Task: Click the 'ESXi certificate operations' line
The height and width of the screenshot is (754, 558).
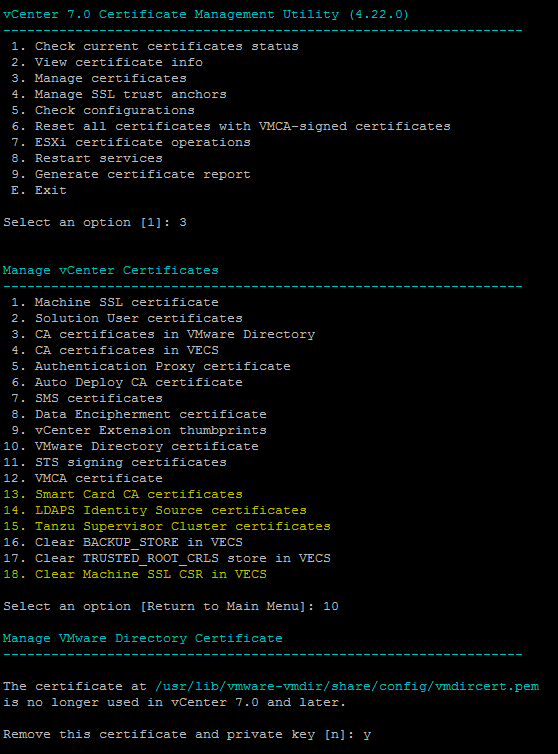Action: [x=130, y=142]
